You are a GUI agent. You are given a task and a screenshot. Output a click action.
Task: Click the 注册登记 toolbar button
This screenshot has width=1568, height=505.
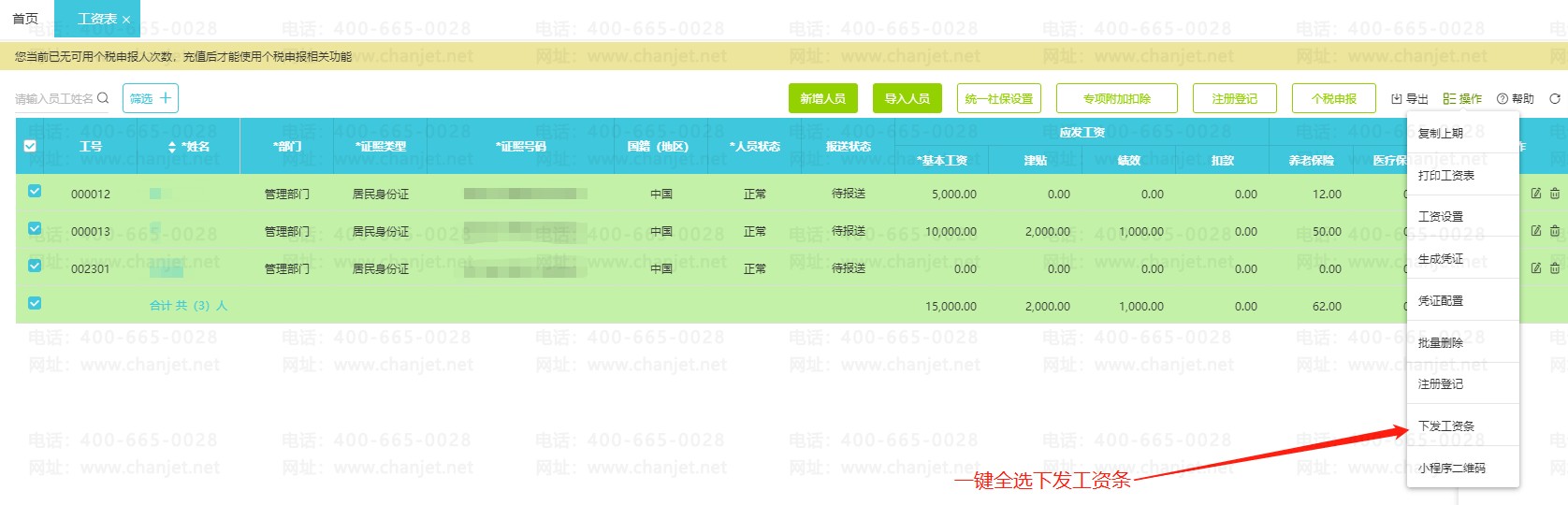click(1235, 98)
